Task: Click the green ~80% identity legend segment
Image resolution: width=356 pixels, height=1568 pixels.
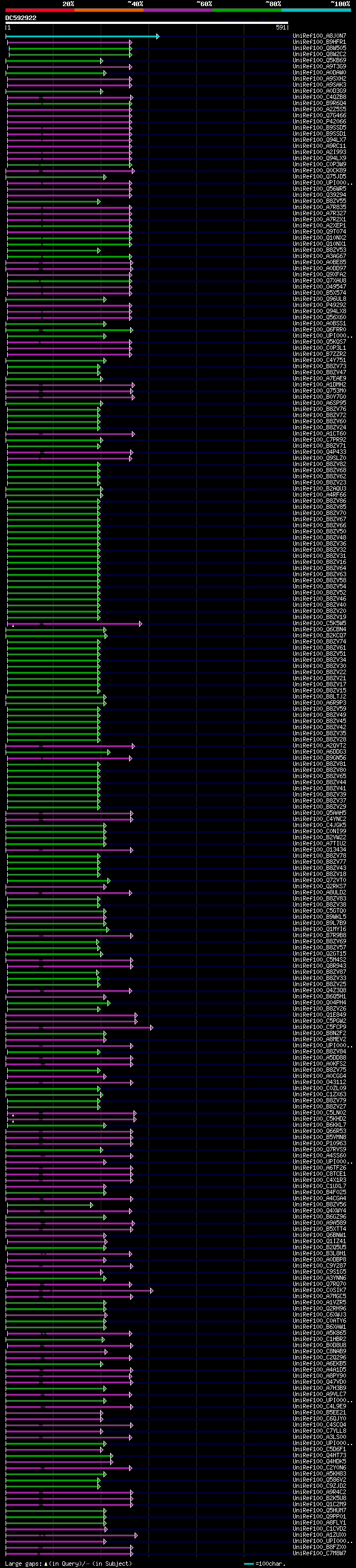Action: click(247, 10)
